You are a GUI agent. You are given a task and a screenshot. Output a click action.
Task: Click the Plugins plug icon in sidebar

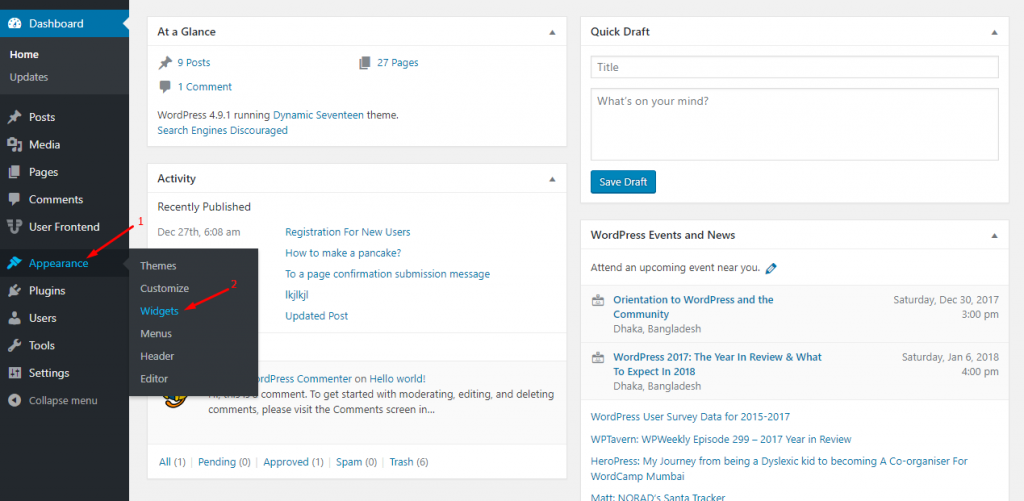pos(14,291)
